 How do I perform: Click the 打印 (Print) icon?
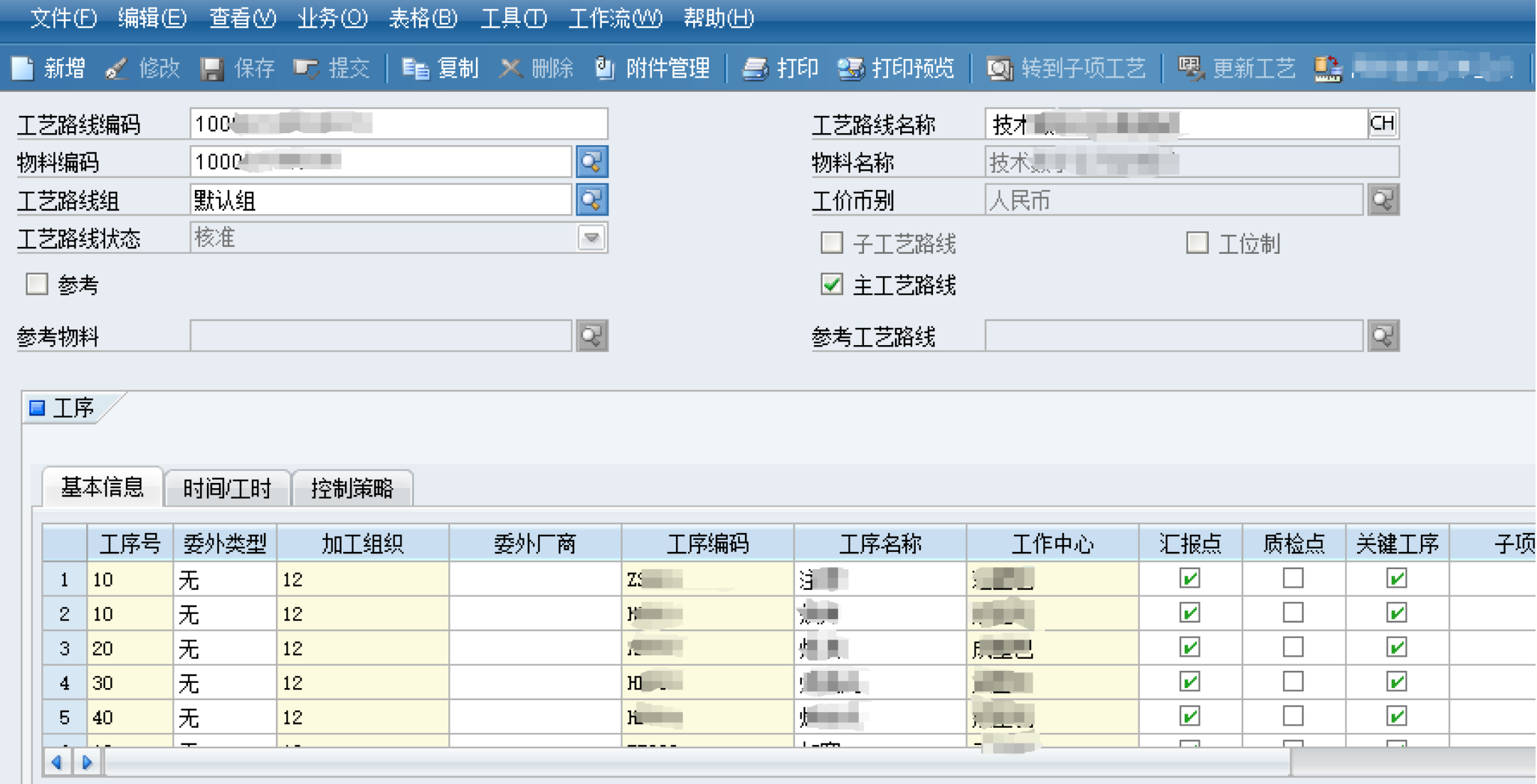755,68
